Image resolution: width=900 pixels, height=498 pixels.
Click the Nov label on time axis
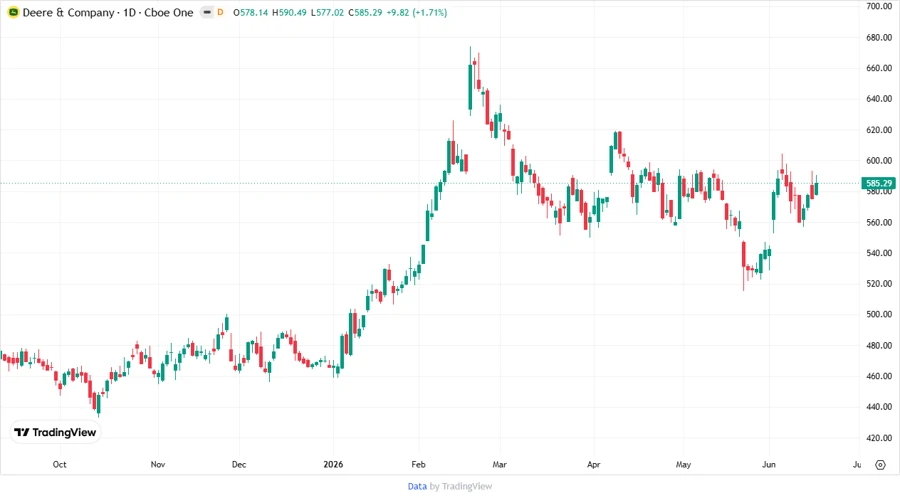tap(158, 464)
